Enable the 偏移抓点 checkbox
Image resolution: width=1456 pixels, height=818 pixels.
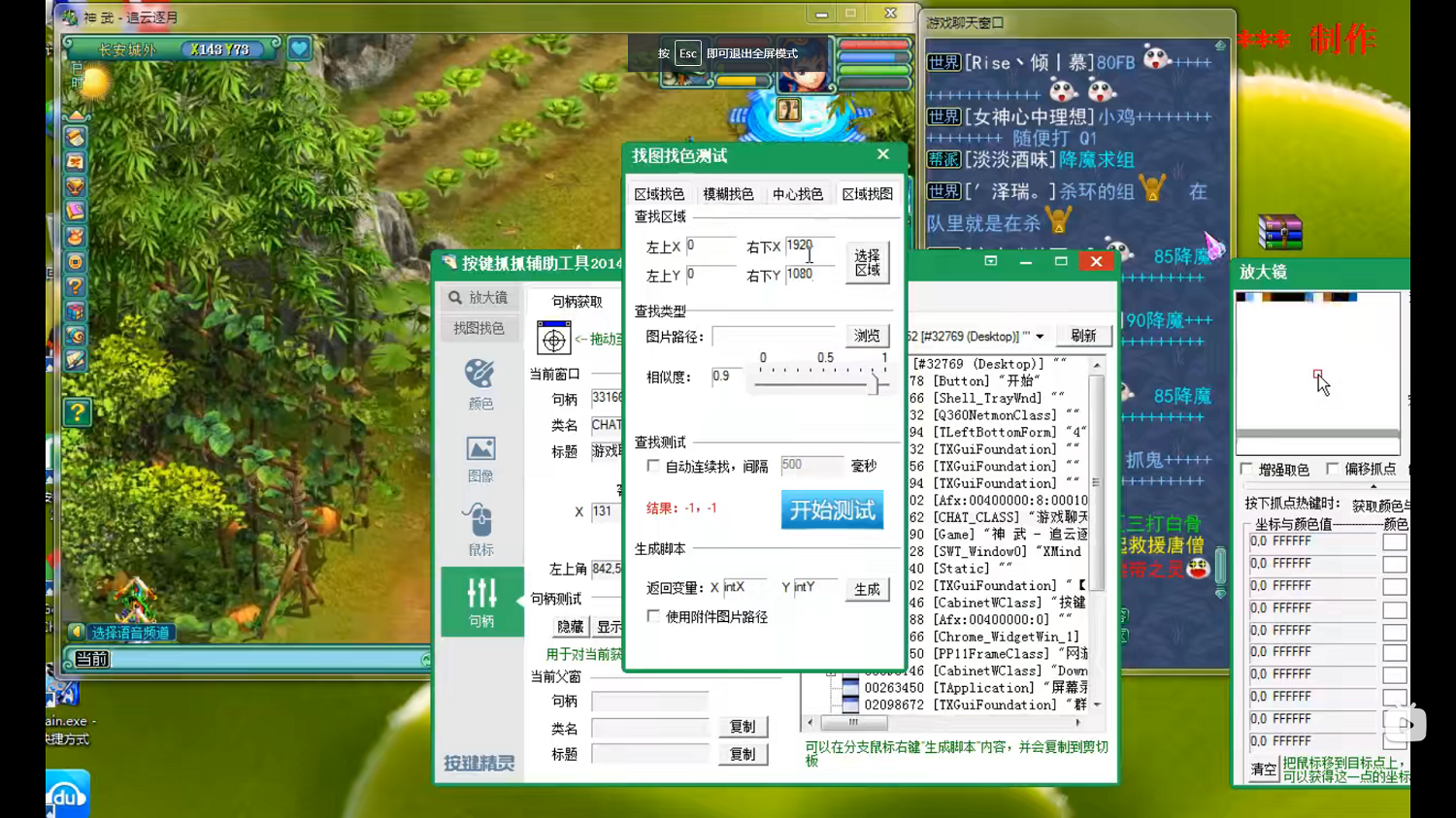pyautogui.click(x=1332, y=469)
